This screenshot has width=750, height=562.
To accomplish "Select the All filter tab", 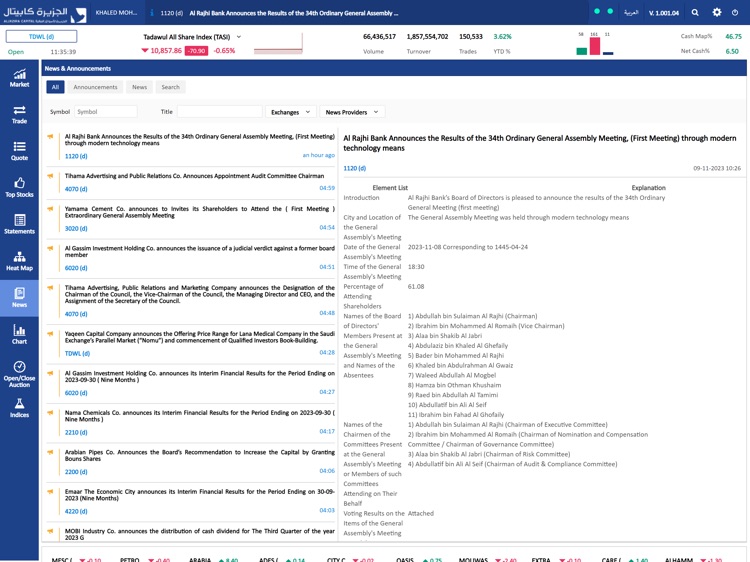I will [55, 87].
